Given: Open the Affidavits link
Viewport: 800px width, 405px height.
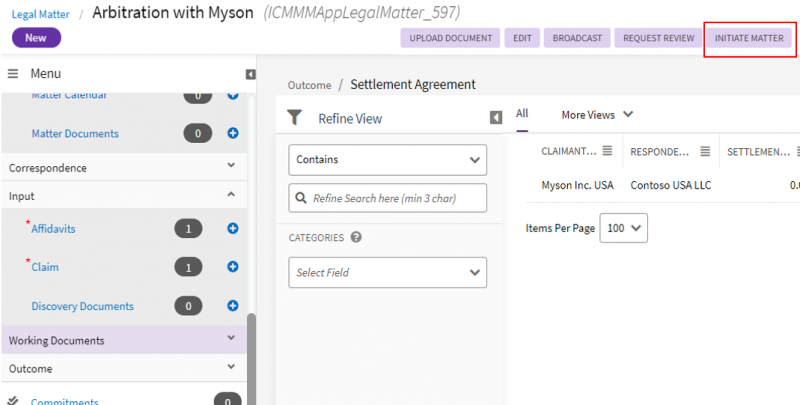Looking at the screenshot, I should [53, 229].
